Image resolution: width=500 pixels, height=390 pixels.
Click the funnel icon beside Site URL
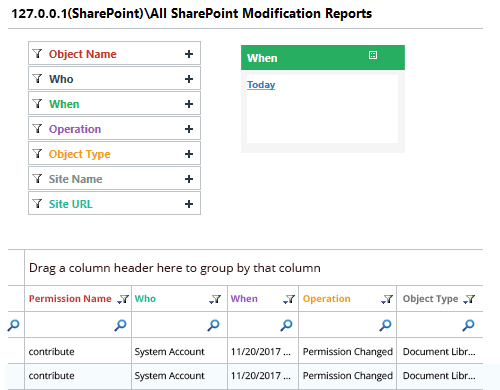point(37,204)
